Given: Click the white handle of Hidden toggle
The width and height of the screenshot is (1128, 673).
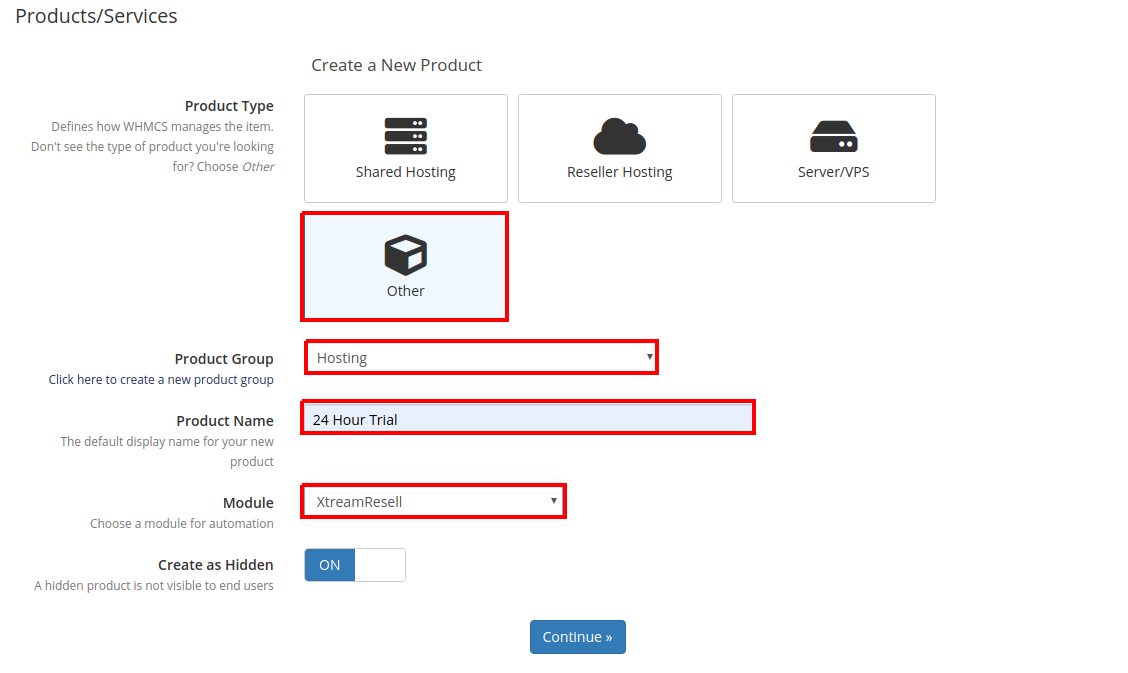Looking at the screenshot, I should pyautogui.click(x=380, y=565).
